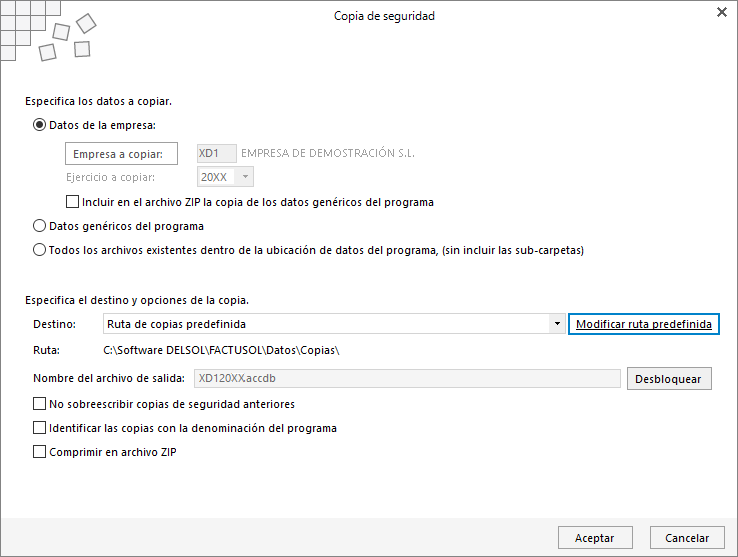Open the Ejercicio a copiar 20XX dropdown
This screenshot has width=738, height=557.
pyautogui.click(x=245, y=177)
